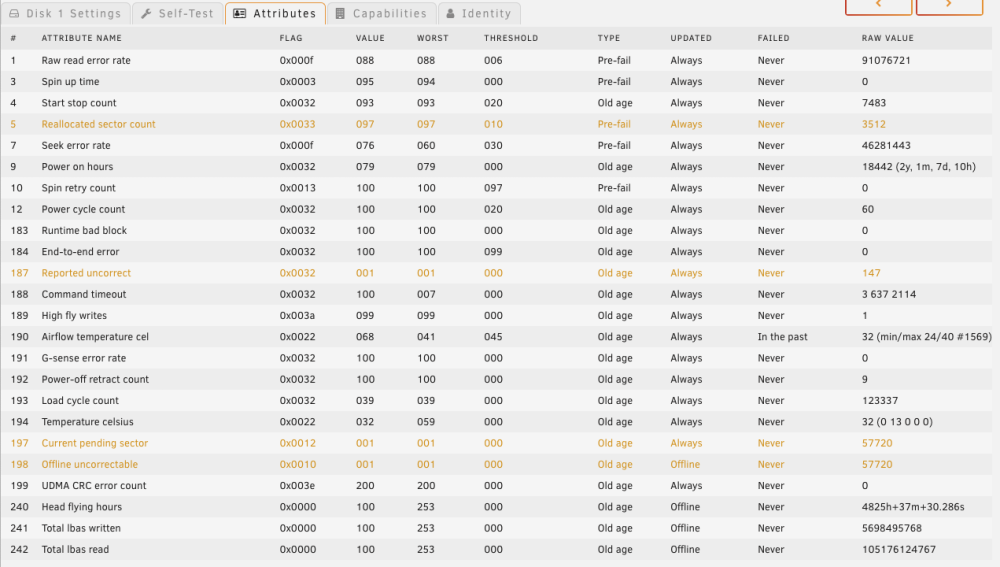Click the THRESHOLD column header
The height and width of the screenshot is (567, 1000).
pos(511,38)
